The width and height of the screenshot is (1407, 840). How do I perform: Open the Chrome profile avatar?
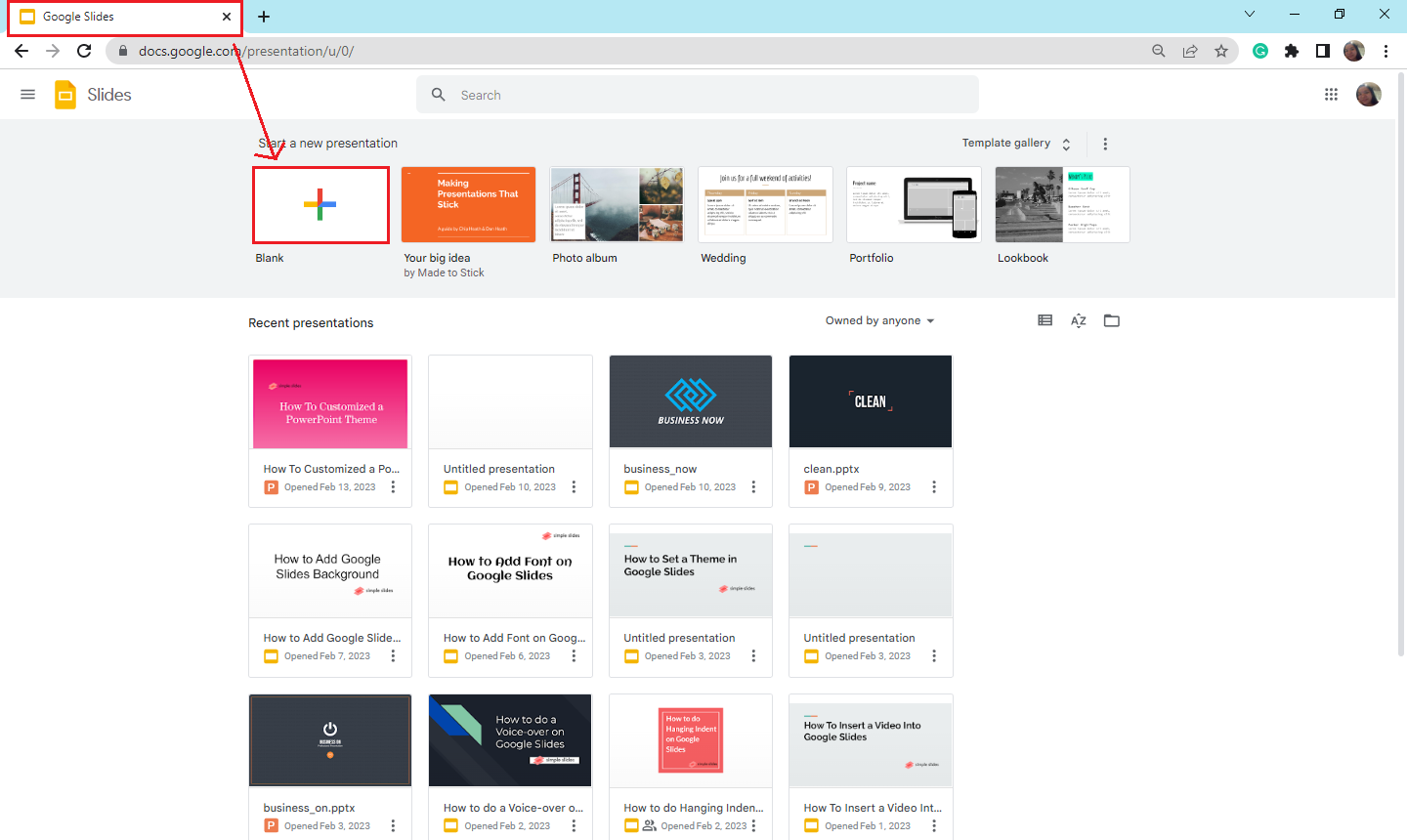1354,51
